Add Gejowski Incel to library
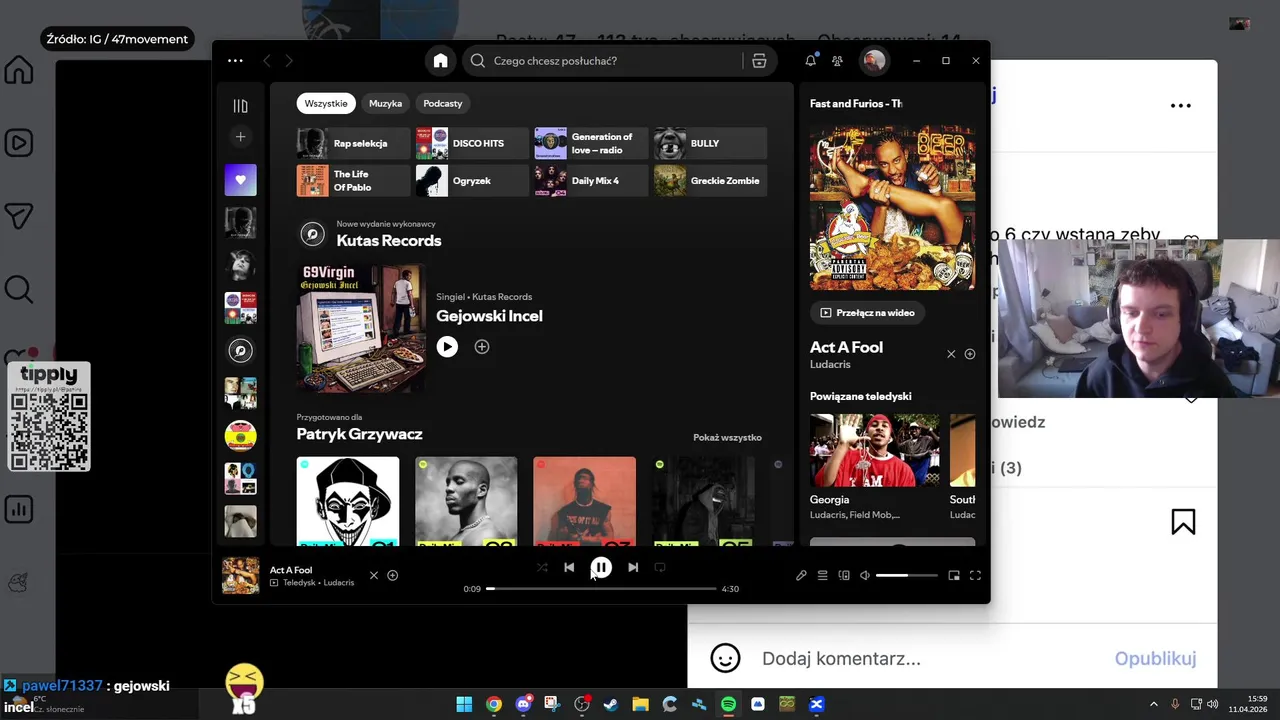The width and height of the screenshot is (1280, 720). point(482,347)
